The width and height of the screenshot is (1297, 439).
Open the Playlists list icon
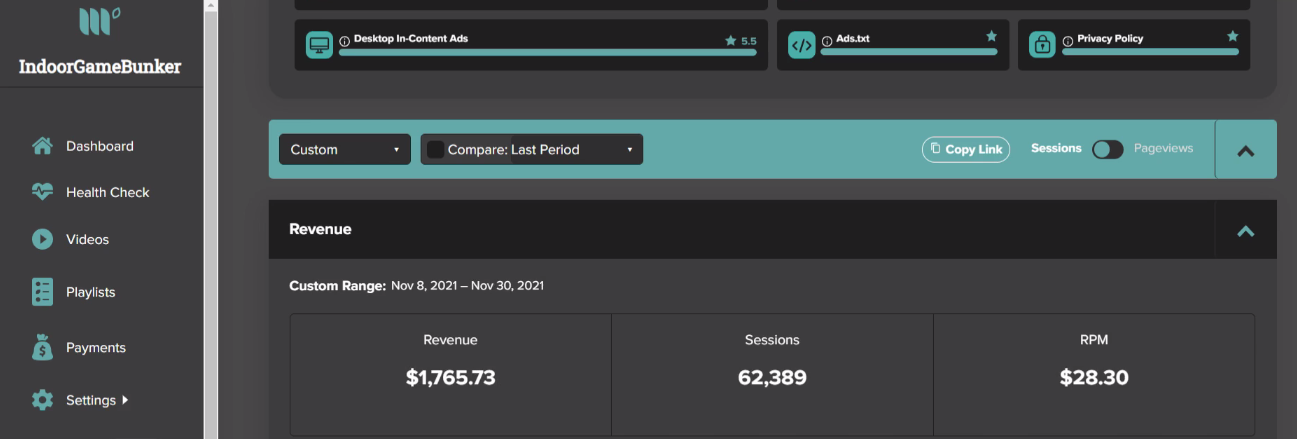tap(42, 292)
